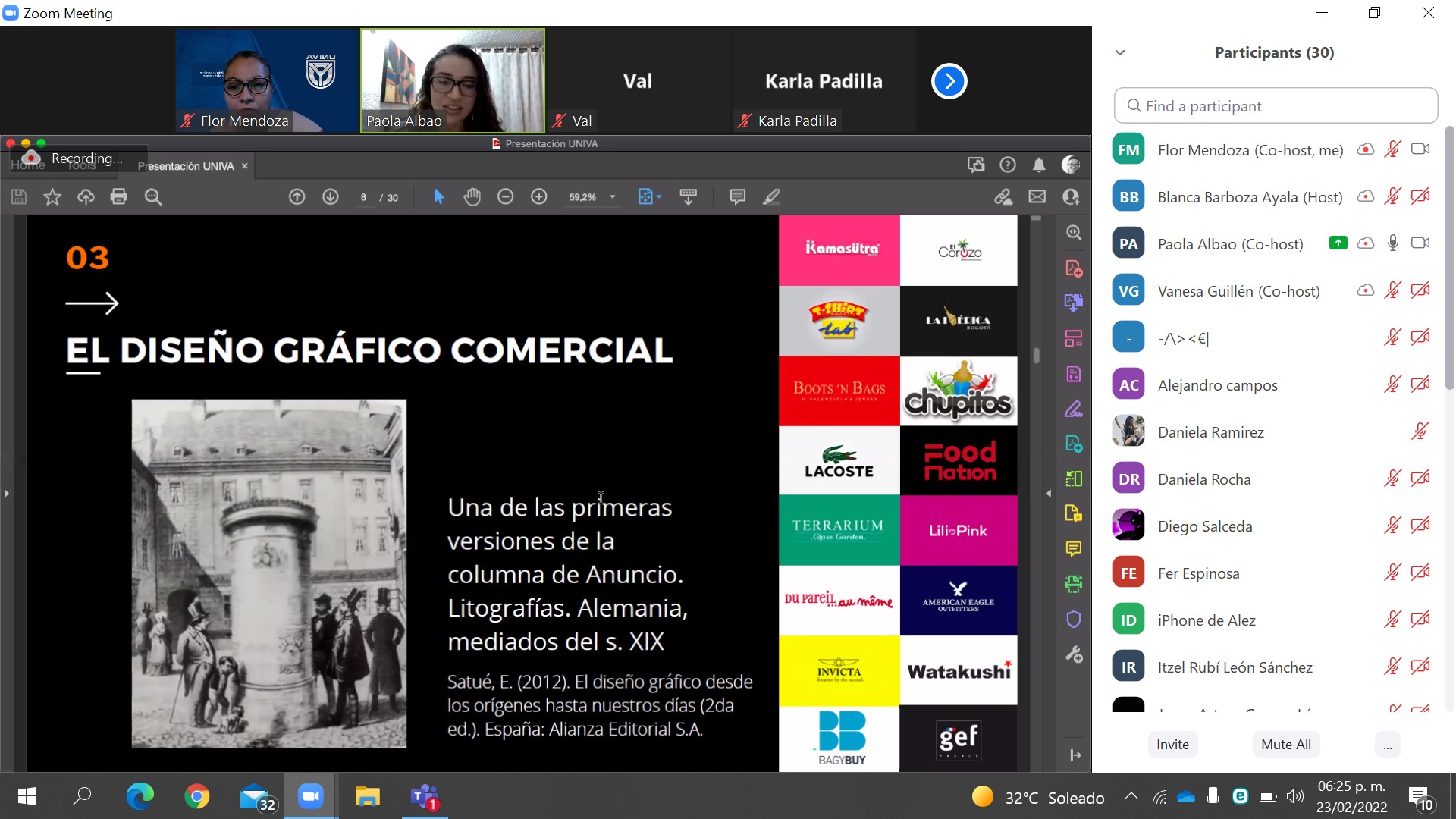Open the yellow Comment tool in side panel
The height and width of the screenshot is (819, 1456).
tap(1074, 549)
